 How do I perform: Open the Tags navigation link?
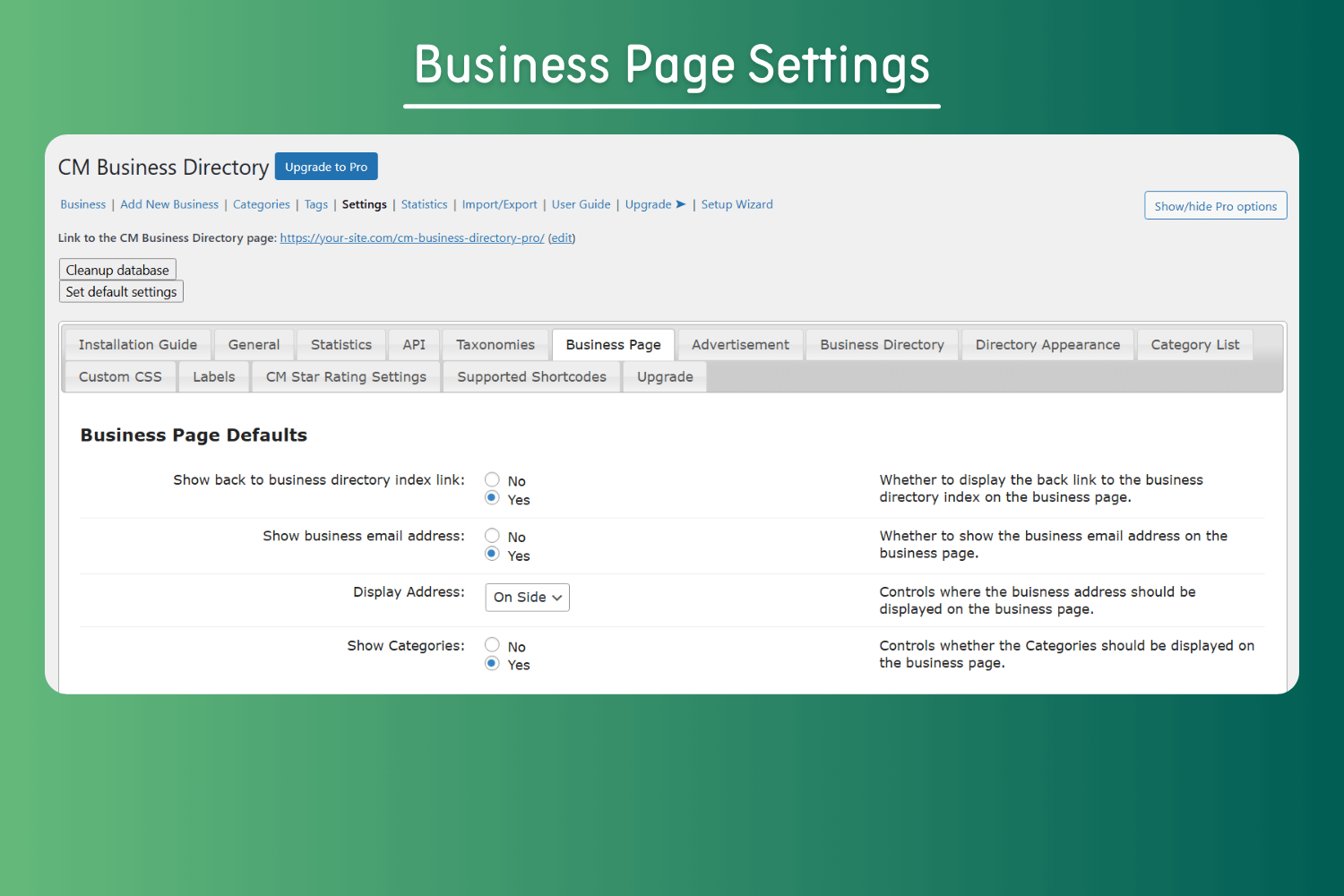[316, 204]
